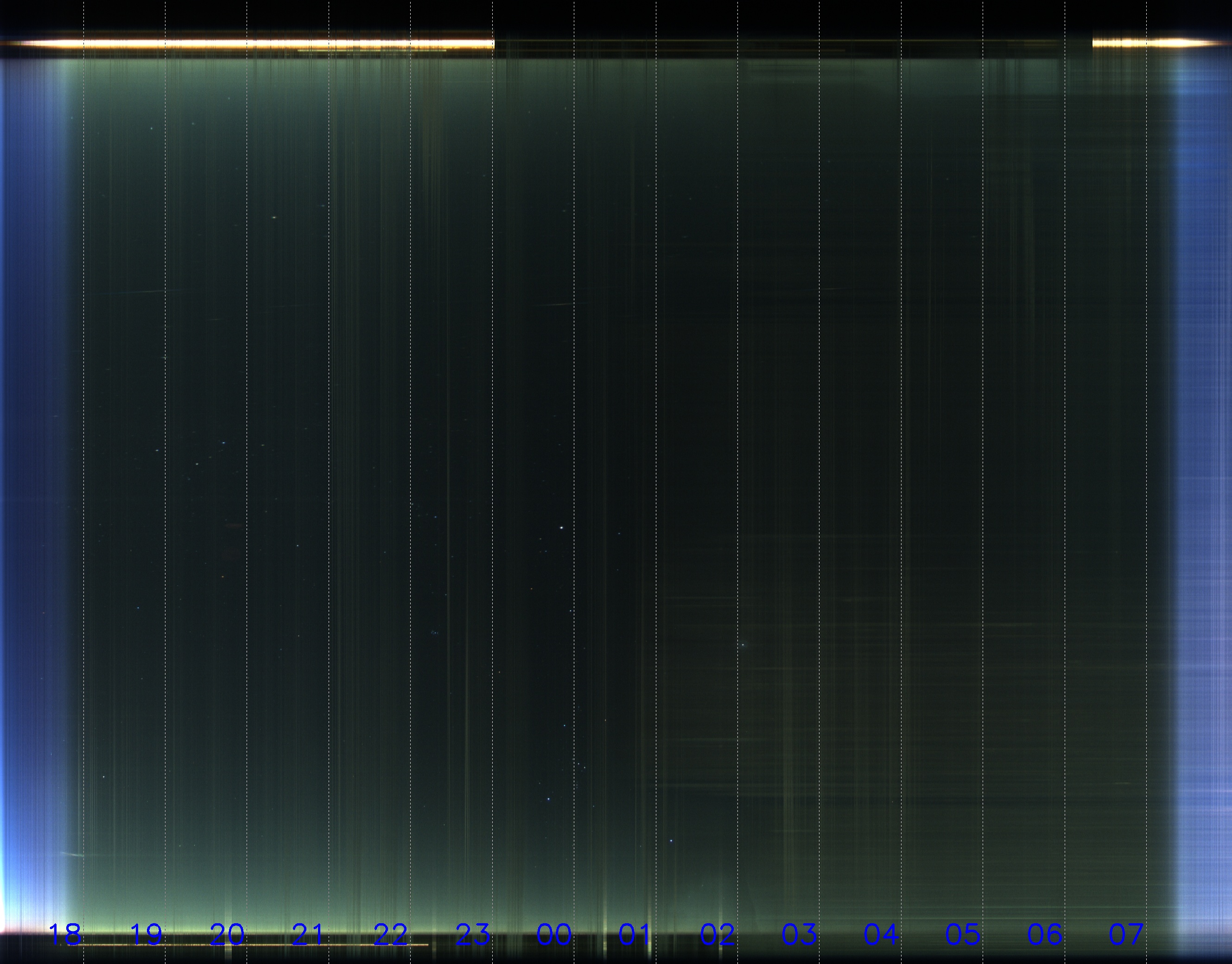Select the 20 hour marker
The width and height of the screenshot is (1232, 964).
coord(228,934)
